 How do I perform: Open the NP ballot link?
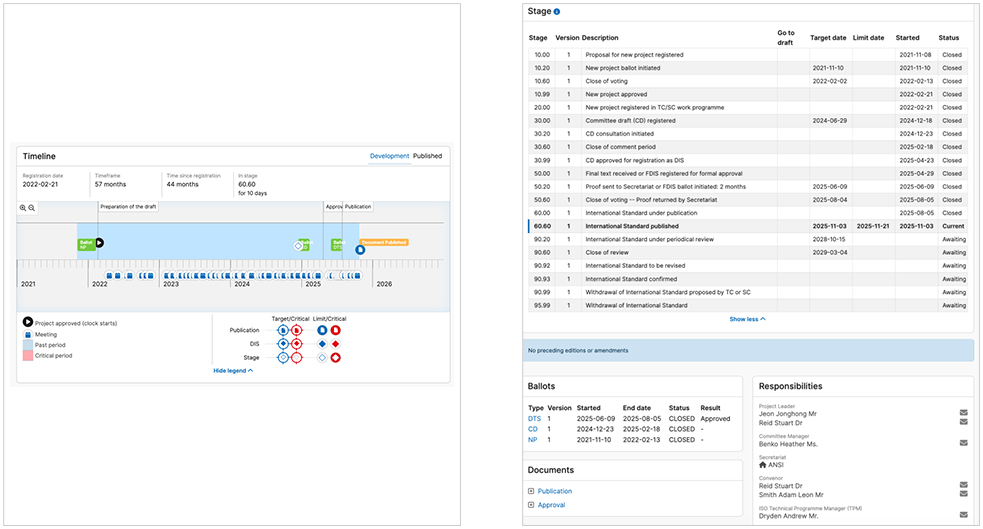click(534, 440)
